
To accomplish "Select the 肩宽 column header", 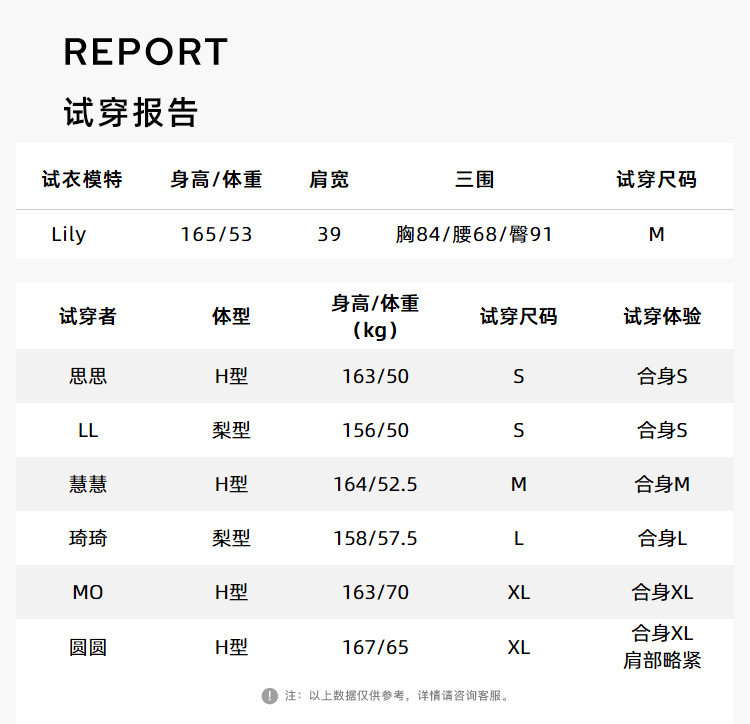I will (329, 180).
